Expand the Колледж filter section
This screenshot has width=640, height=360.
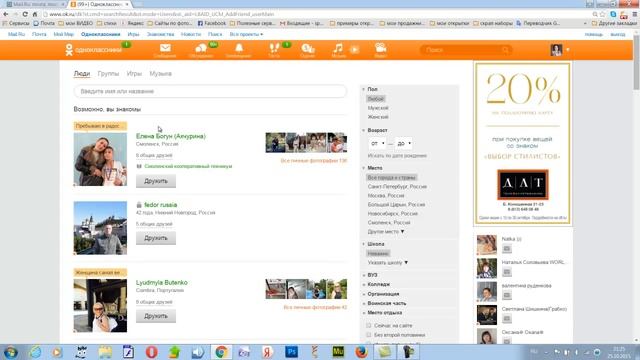coord(378,284)
